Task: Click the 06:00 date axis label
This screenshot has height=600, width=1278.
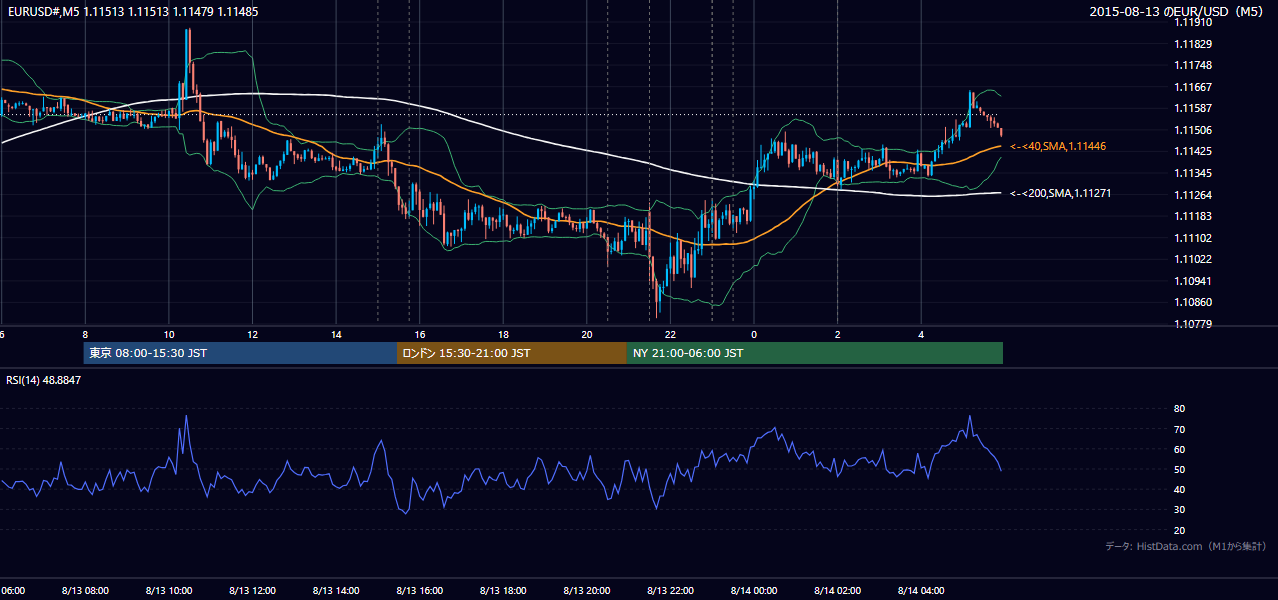Action: click(x=13, y=590)
